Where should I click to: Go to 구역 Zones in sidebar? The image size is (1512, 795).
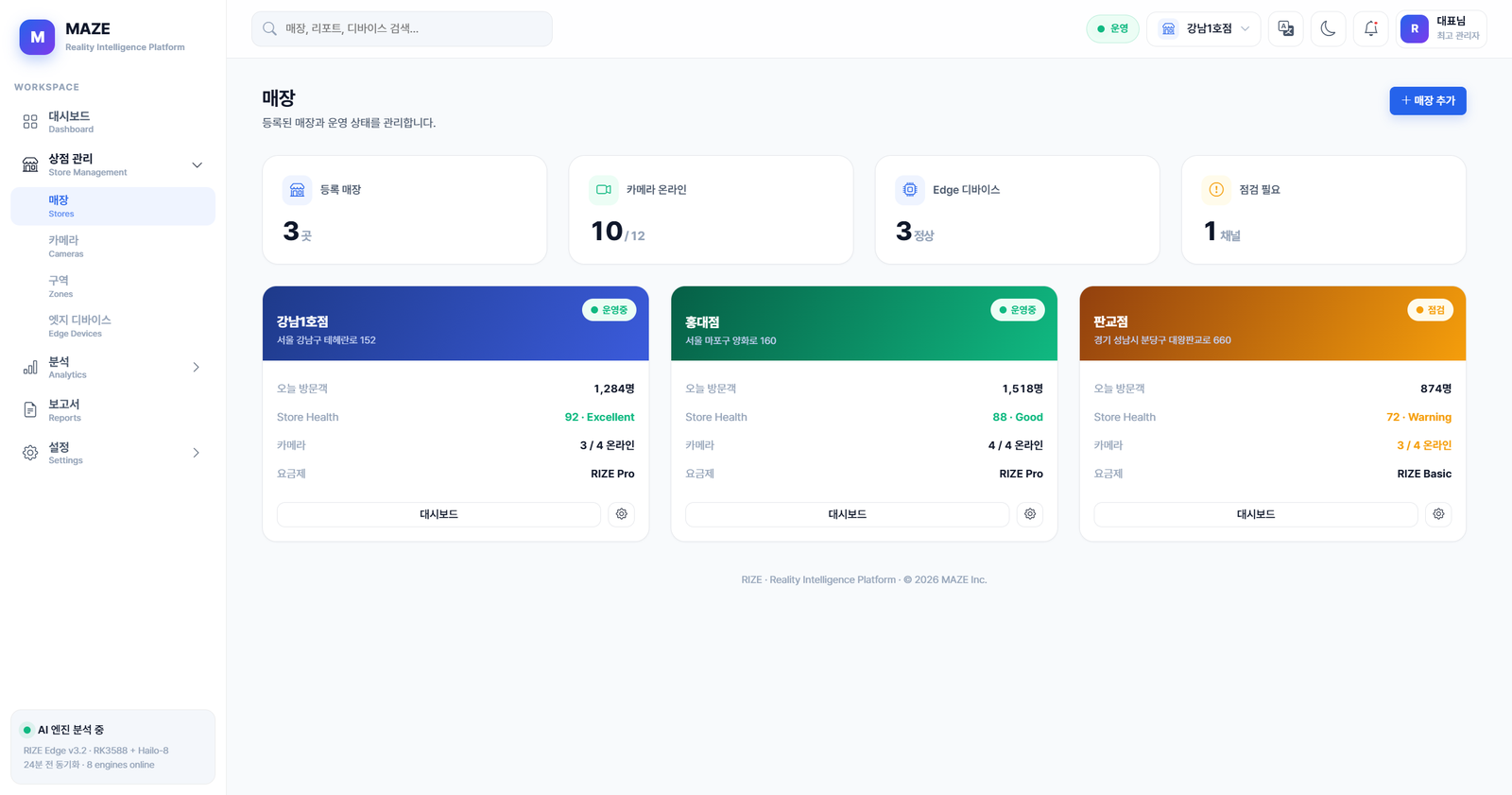(x=112, y=286)
